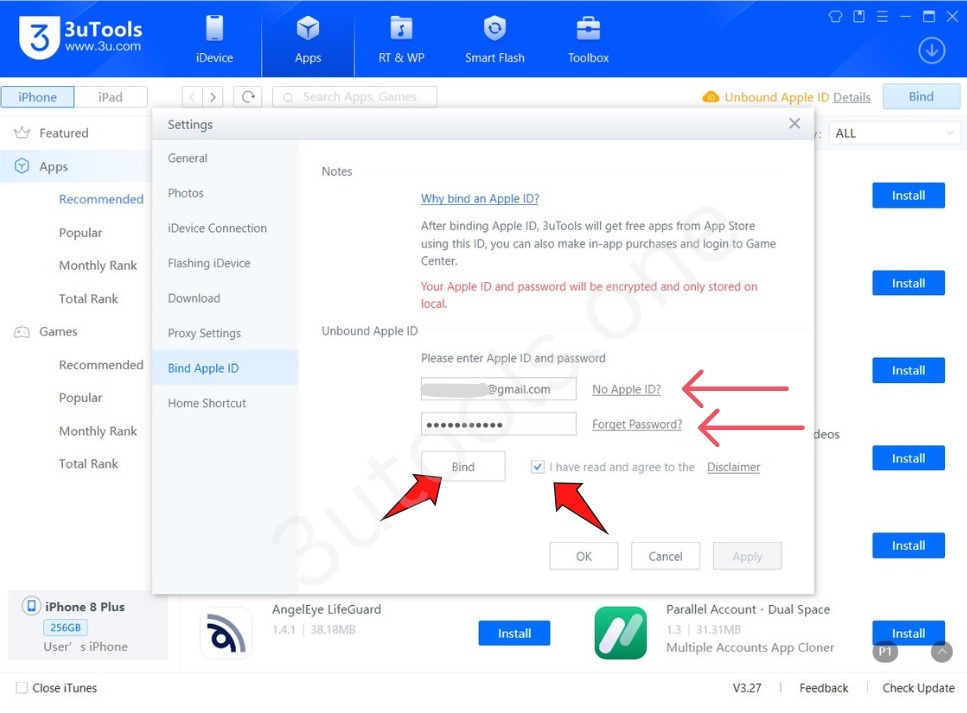Select the Download settings category

pos(194,298)
